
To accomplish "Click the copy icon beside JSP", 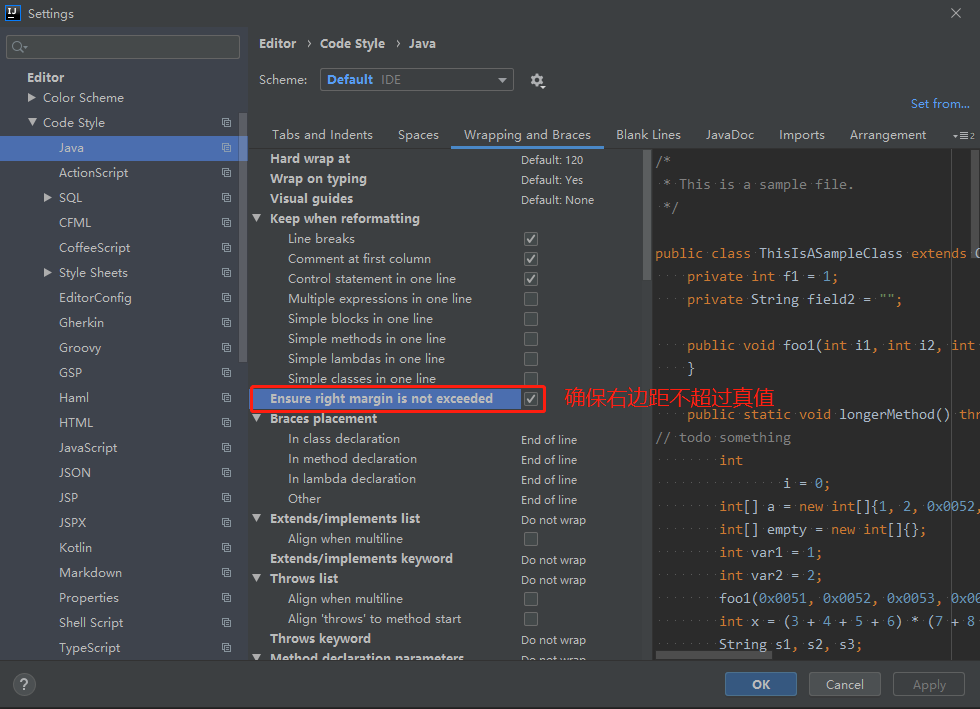I will tap(226, 498).
